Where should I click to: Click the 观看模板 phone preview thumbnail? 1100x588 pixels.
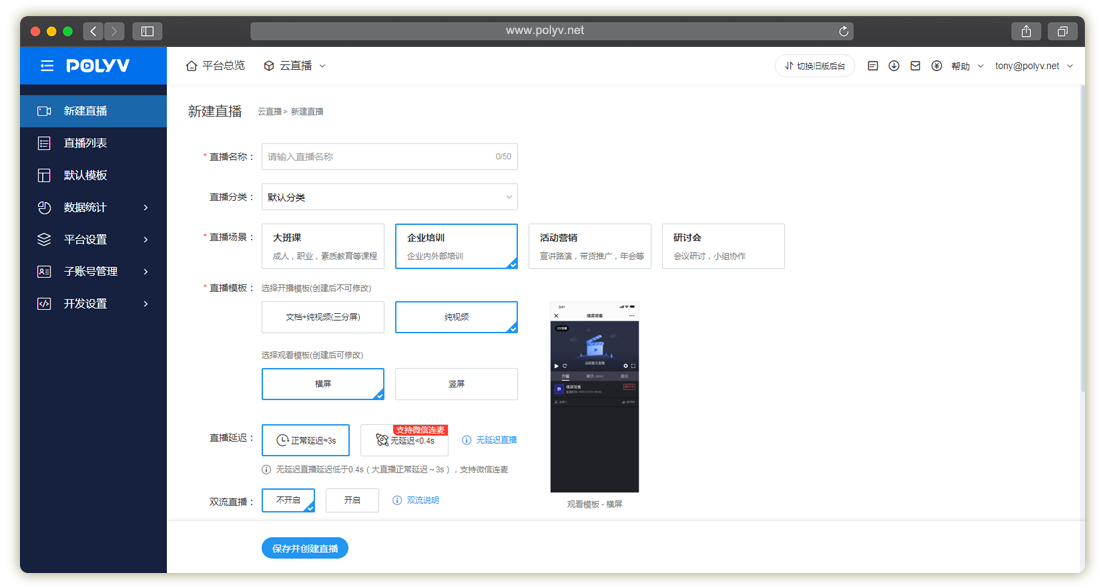pyautogui.click(x=594, y=397)
